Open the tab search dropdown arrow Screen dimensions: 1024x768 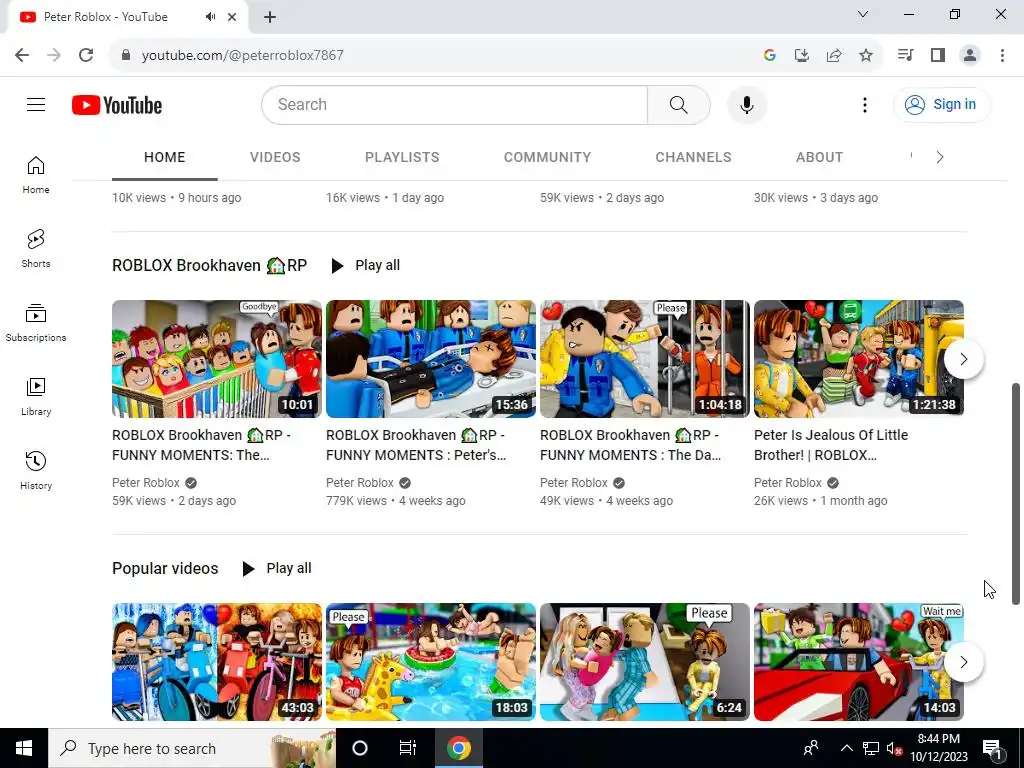pyautogui.click(x=863, y=14)
